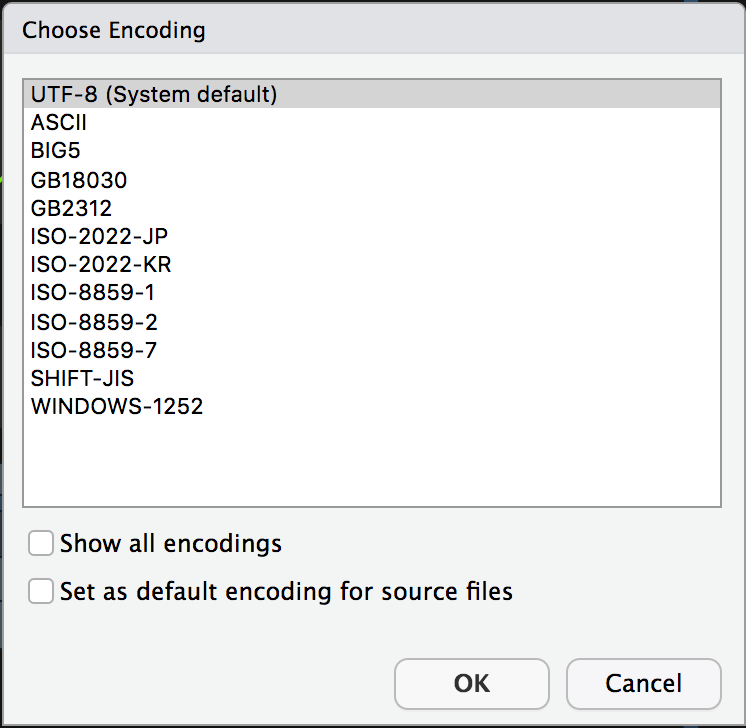Click the Choose Encoding title bar

373,30
